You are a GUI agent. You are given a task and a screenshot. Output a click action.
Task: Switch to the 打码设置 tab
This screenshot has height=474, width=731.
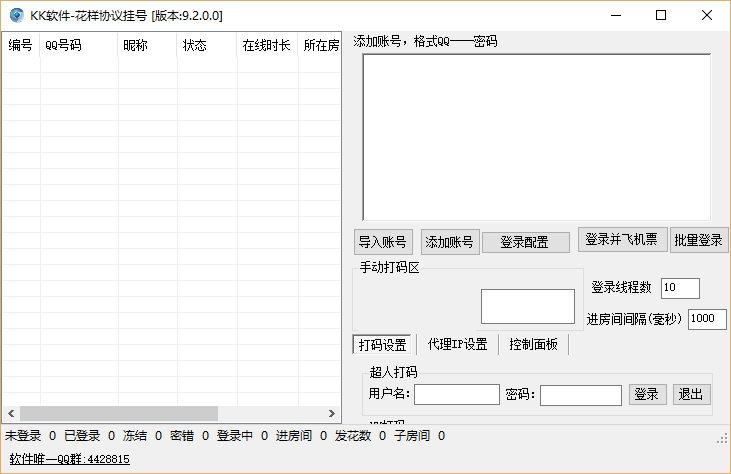[x=383, y=345]
